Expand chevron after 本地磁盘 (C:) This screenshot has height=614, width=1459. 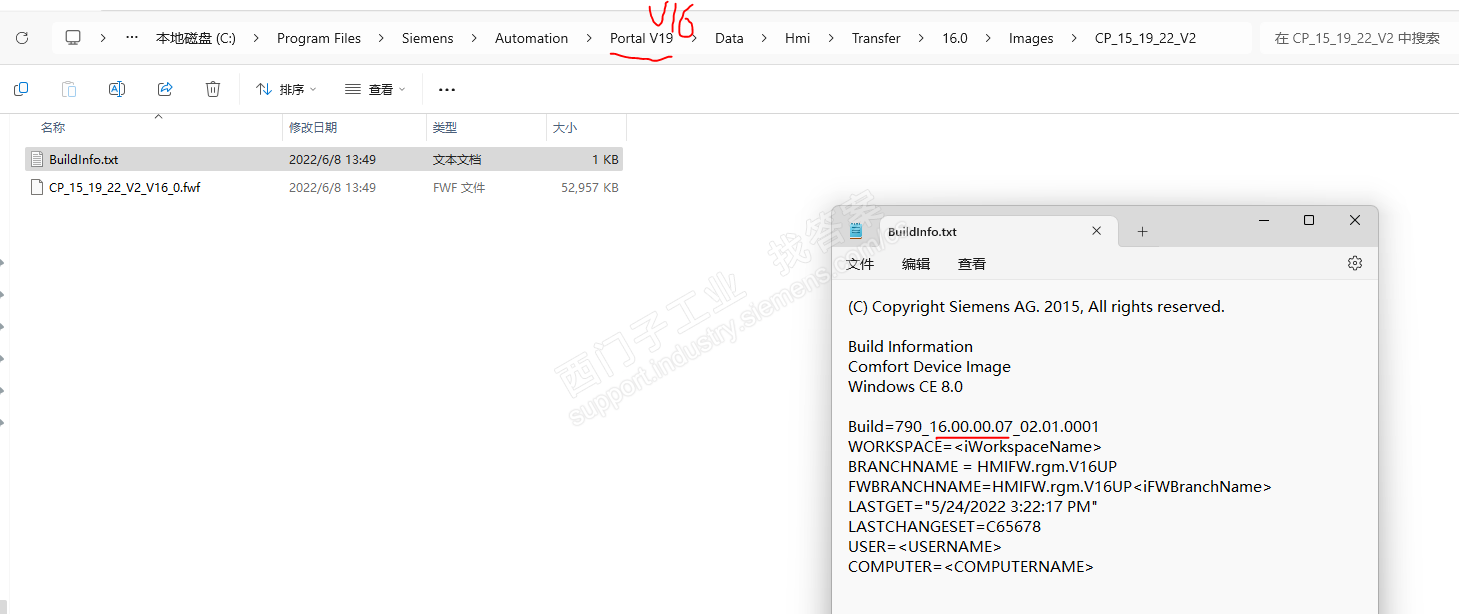point(256,38)
